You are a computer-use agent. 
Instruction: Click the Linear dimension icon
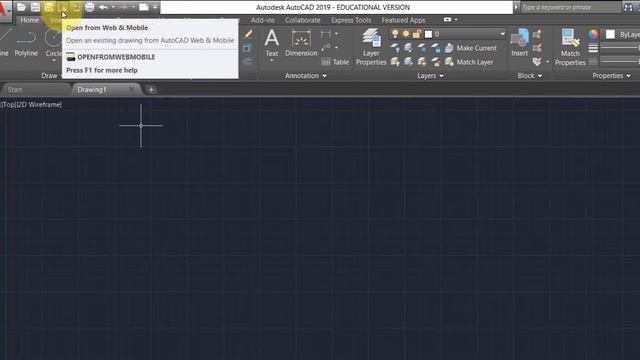[326, 34]
